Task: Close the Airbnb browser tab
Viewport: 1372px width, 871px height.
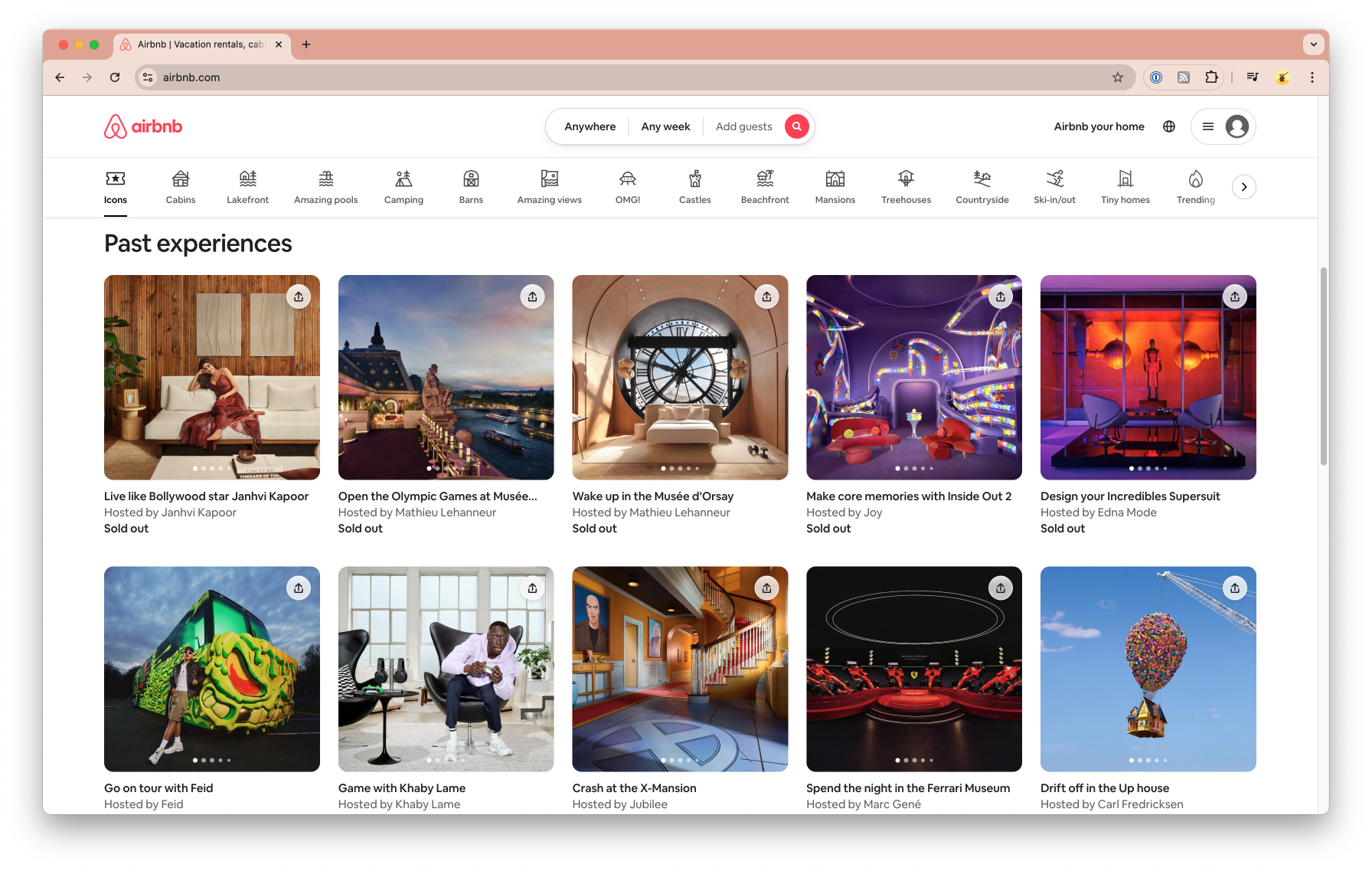Action: [279, 44]
